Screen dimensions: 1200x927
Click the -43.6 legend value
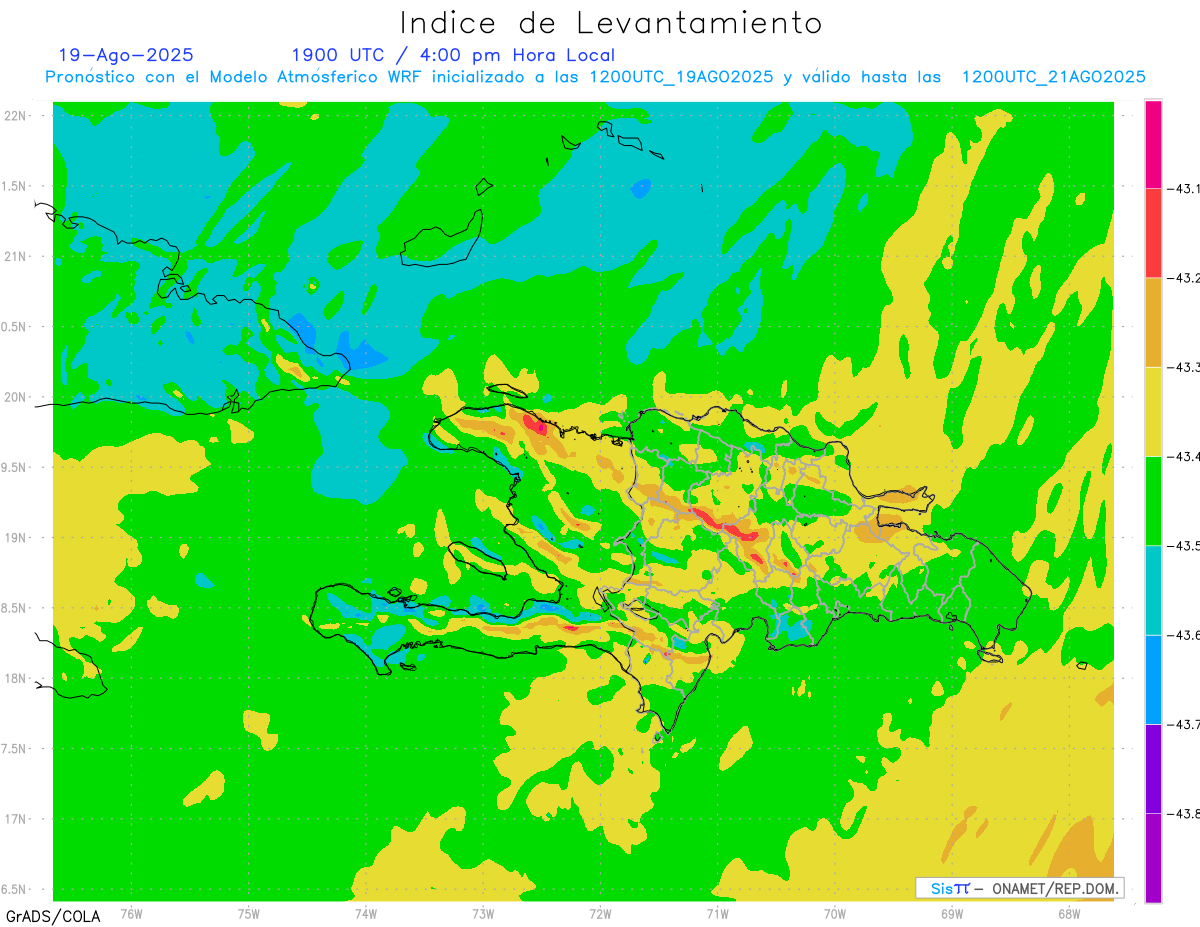[1183, 635]
